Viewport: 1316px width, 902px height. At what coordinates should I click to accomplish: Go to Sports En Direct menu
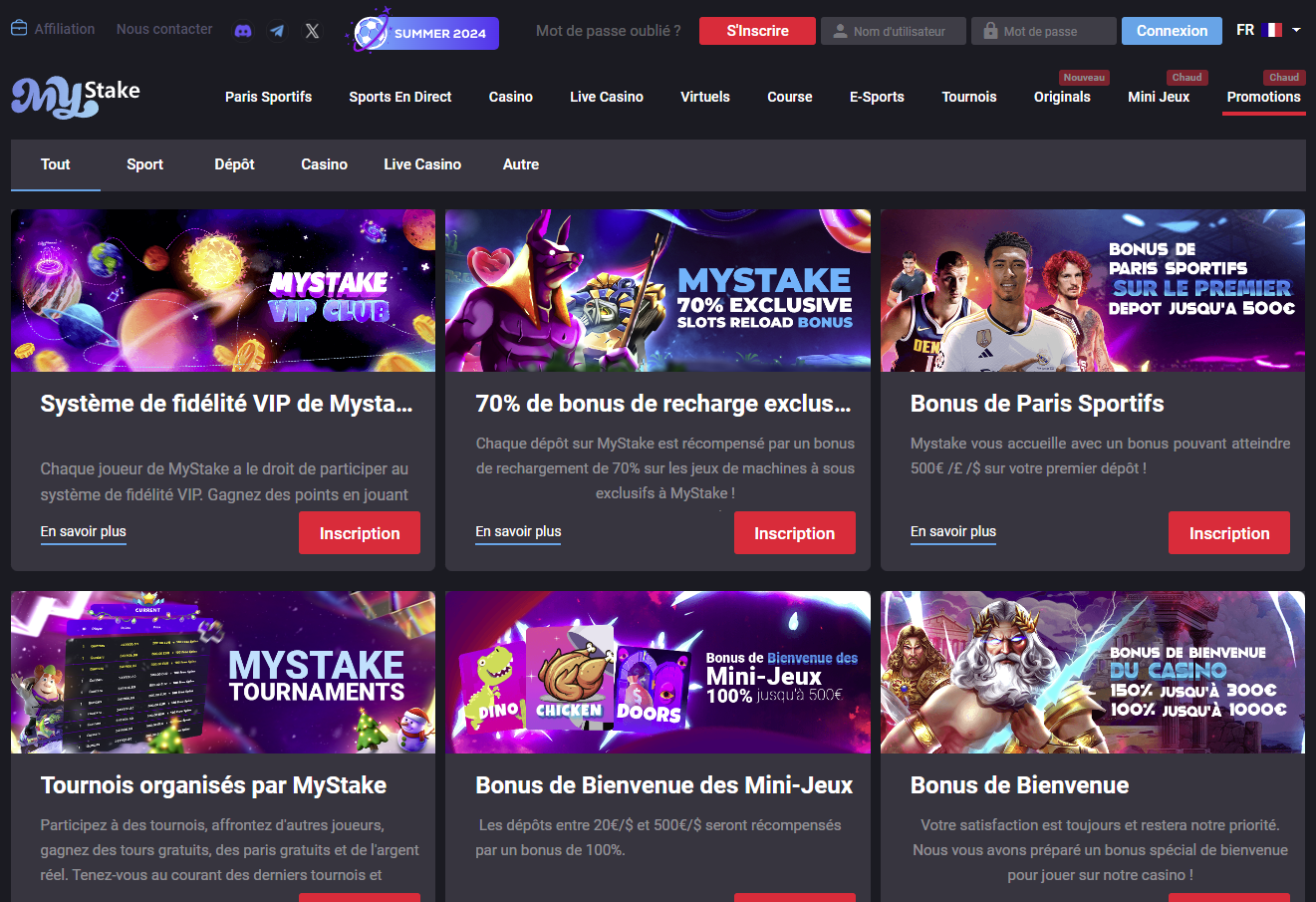pyautogui.click(x=400, y=97)
